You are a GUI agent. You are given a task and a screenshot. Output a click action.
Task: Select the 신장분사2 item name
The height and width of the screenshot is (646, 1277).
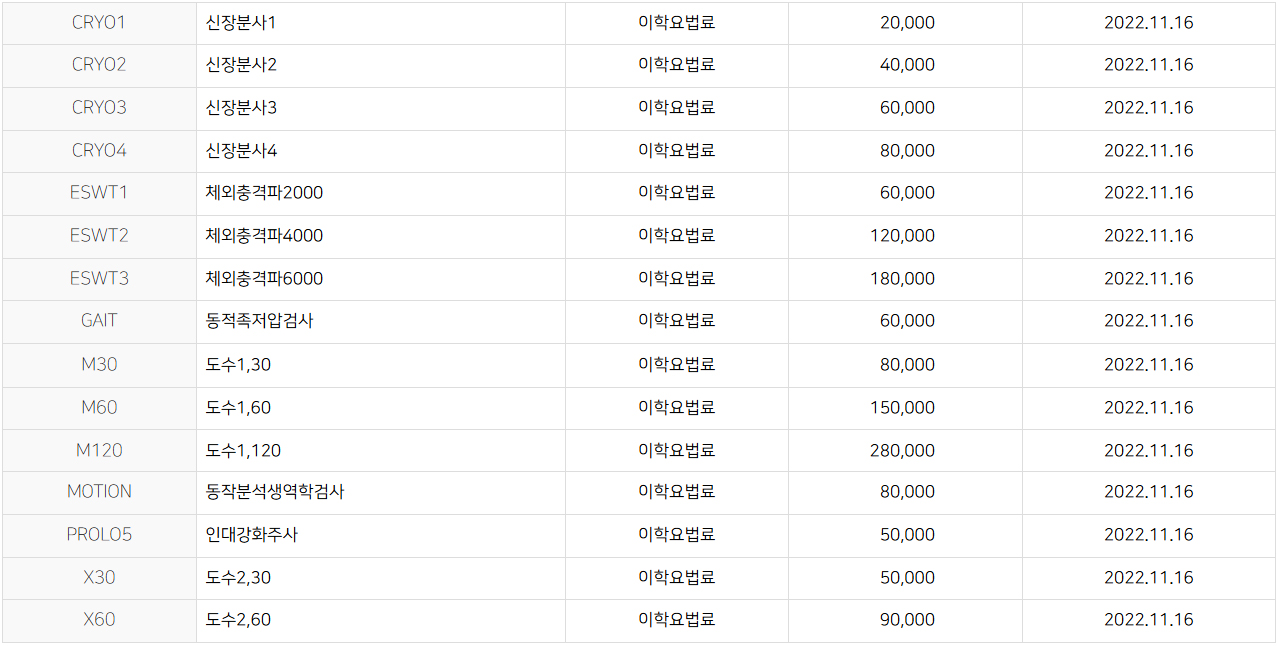click(x=241, y=65)
